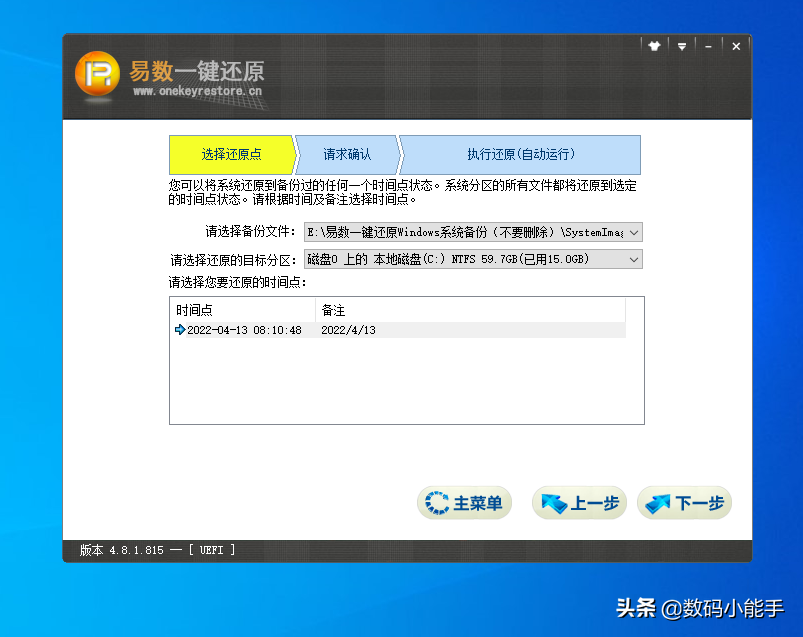Open the title bar drop-down menu arrow icon
803x637 pixels.
click(x=682, y=47)
